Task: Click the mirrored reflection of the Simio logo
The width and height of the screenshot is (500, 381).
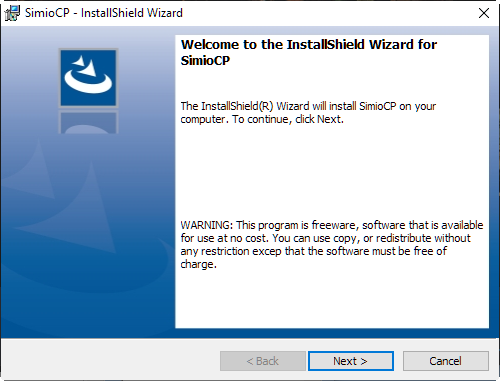Action: coord(88,122)
